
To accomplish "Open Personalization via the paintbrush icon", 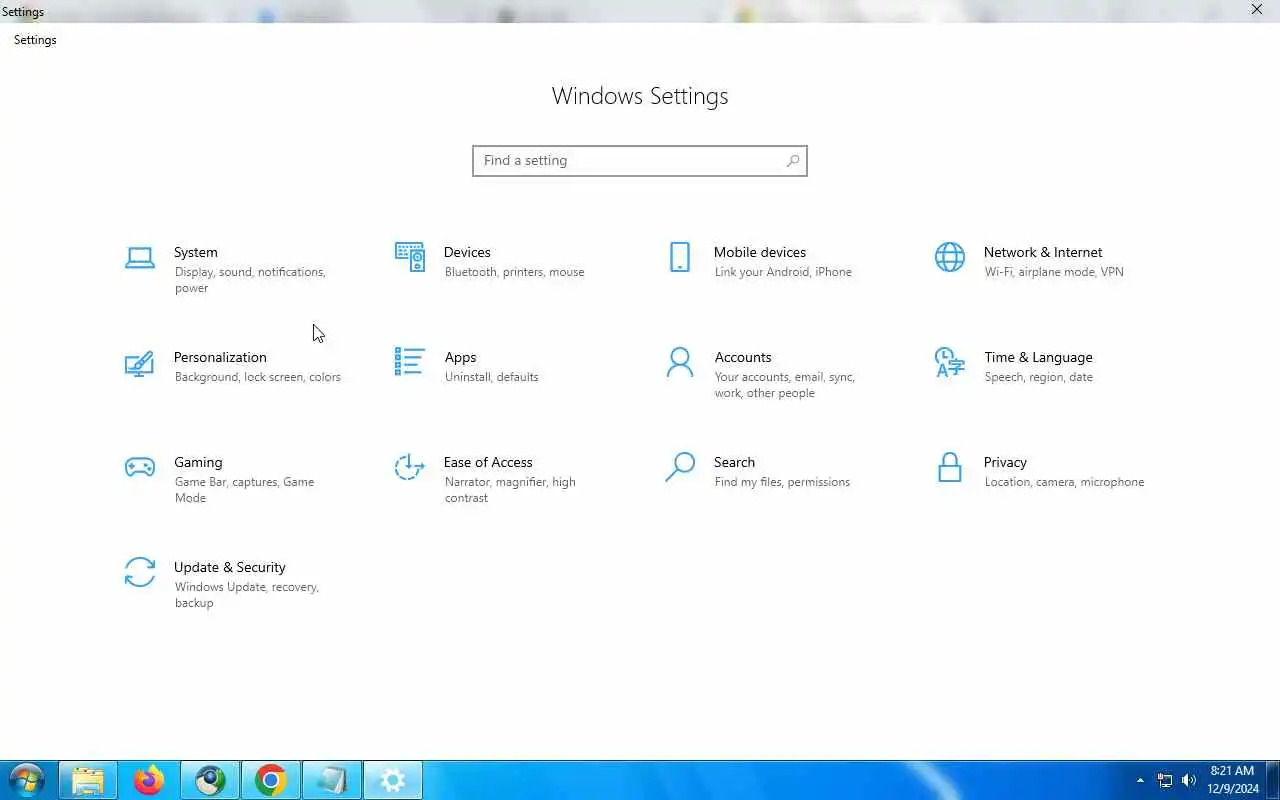I will (x=140, y=363).
